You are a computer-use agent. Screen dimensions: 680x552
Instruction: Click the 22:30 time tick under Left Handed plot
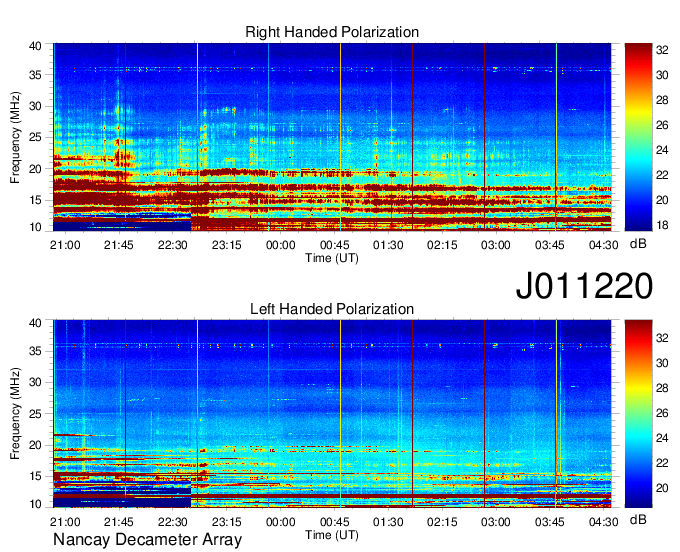[x=173, y=522]
